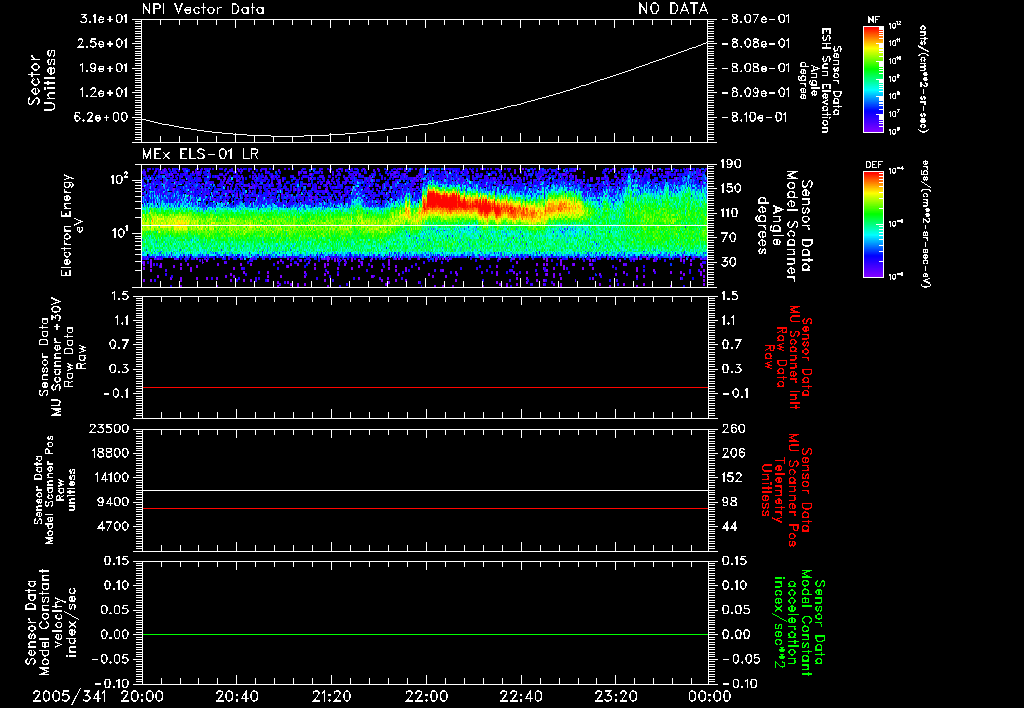Click the NF color bar legend
Image resolution: width=1024 pixels, height=708 pixels.
[874, 79]
